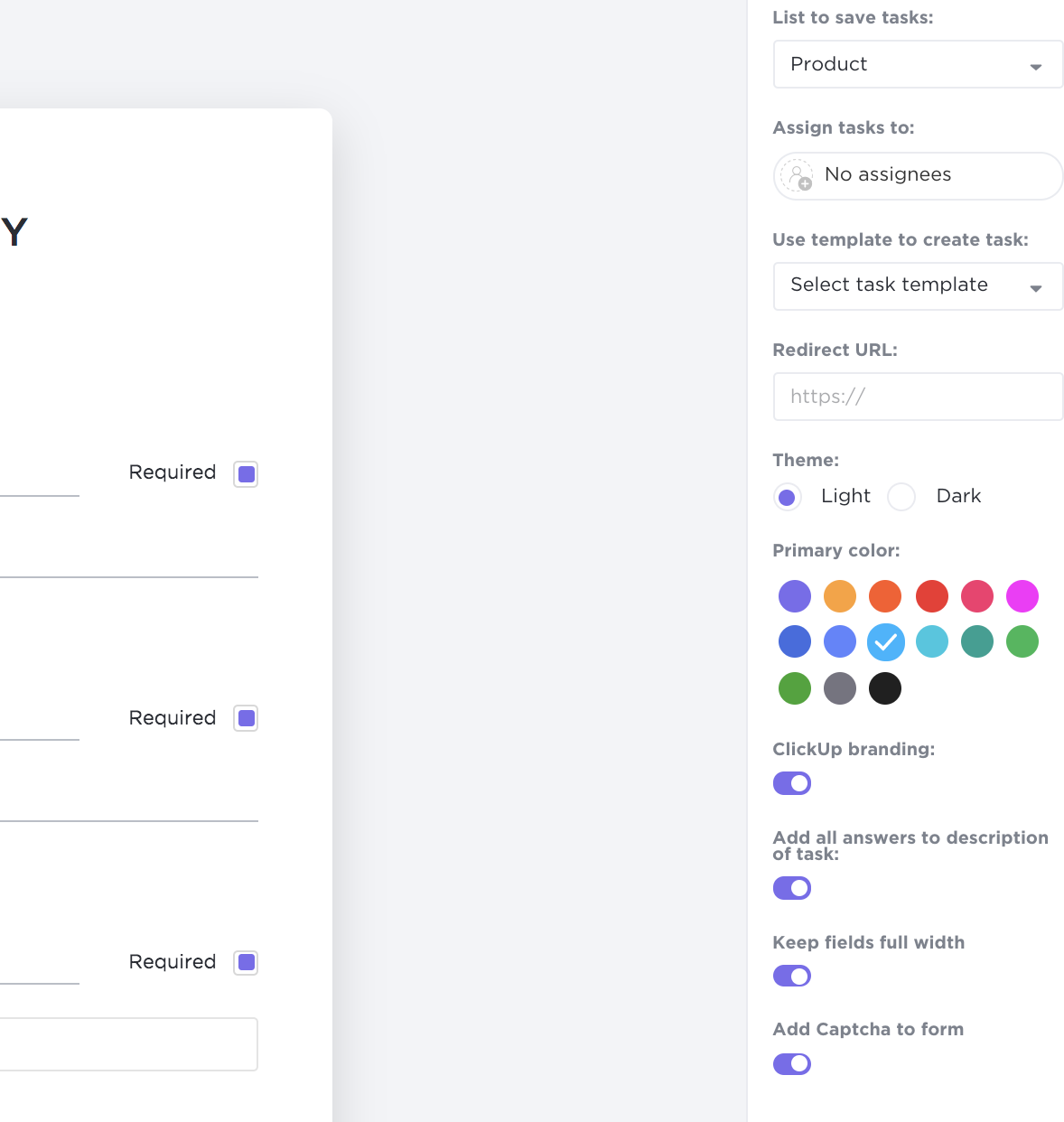Uncheck the first field's Required checkbox

(x=246, y=474)
